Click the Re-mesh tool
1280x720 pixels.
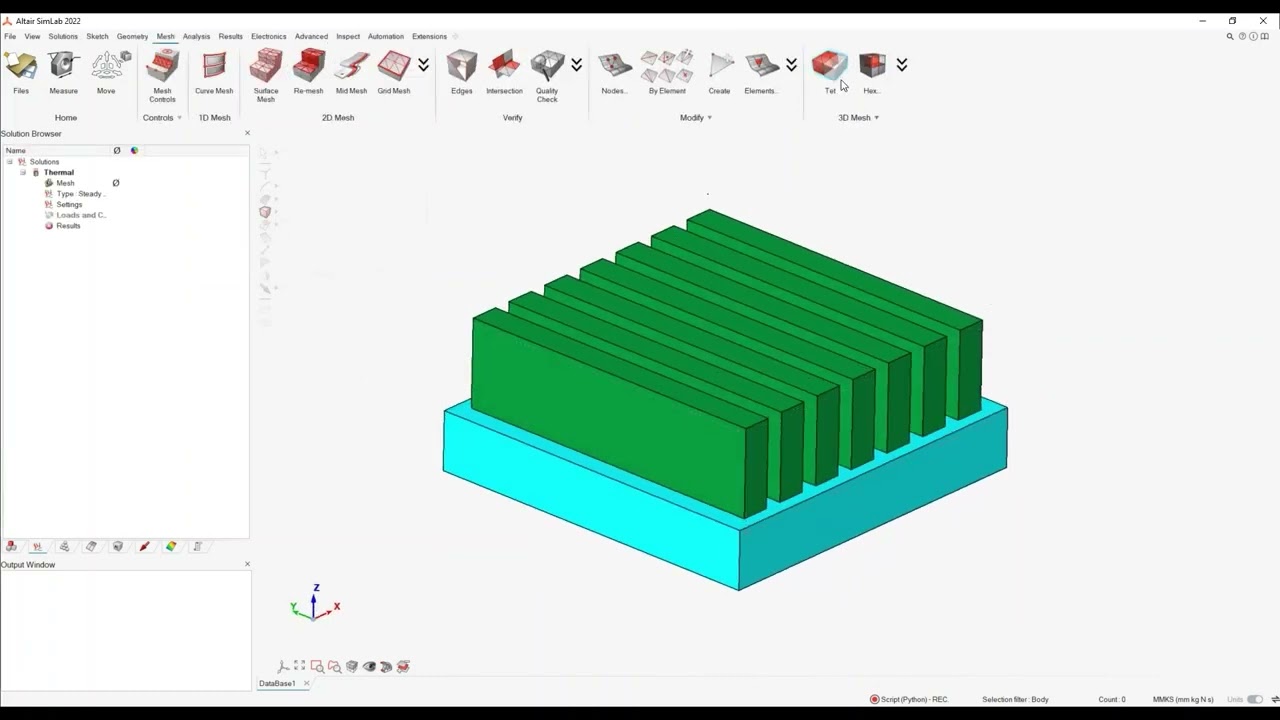click(308, 73)
